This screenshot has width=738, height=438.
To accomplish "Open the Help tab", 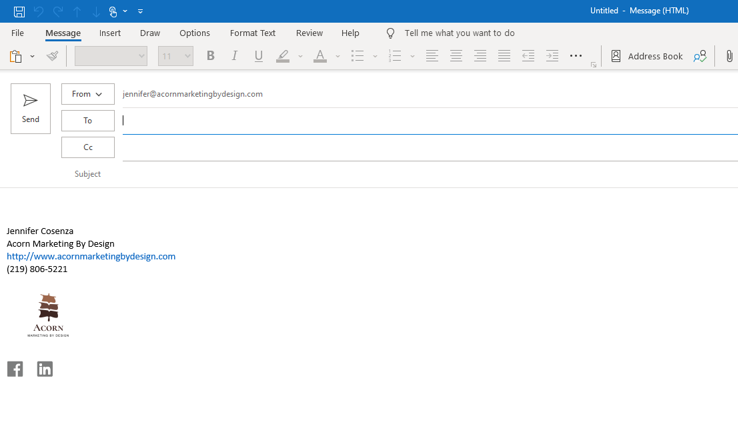I will pyautogui.click(x=350, y=33).
